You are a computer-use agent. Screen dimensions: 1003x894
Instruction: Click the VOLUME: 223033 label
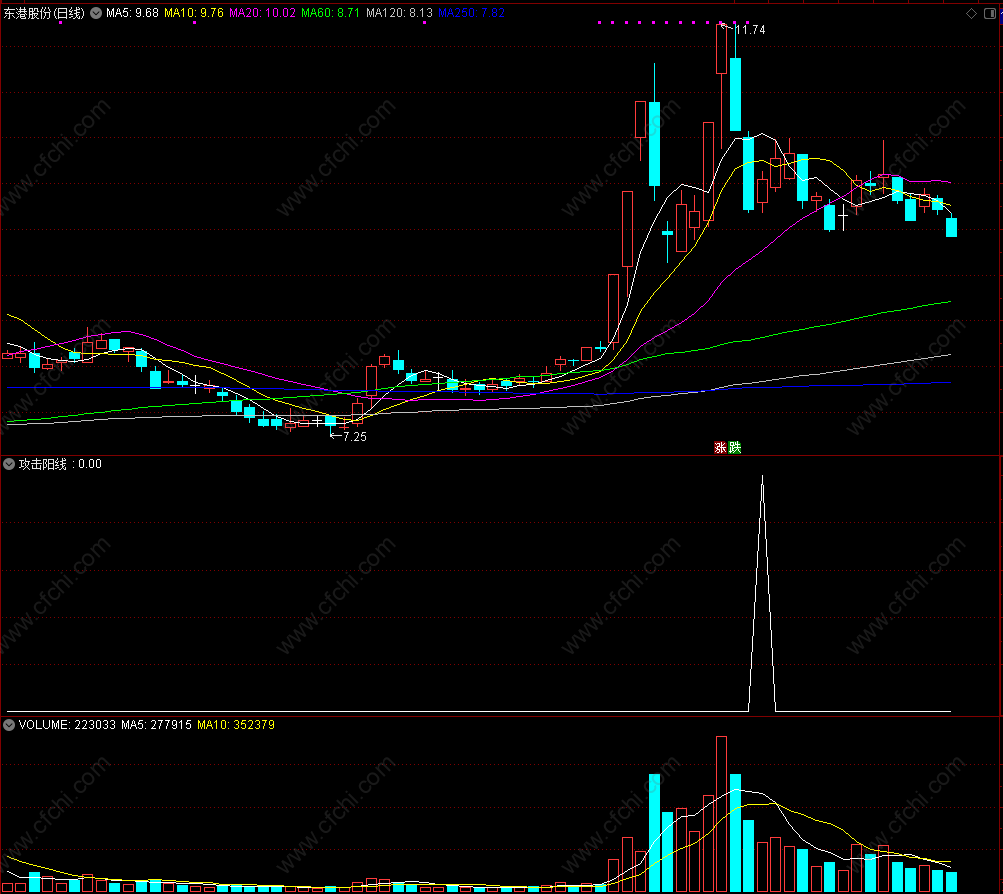pos(67,725)
